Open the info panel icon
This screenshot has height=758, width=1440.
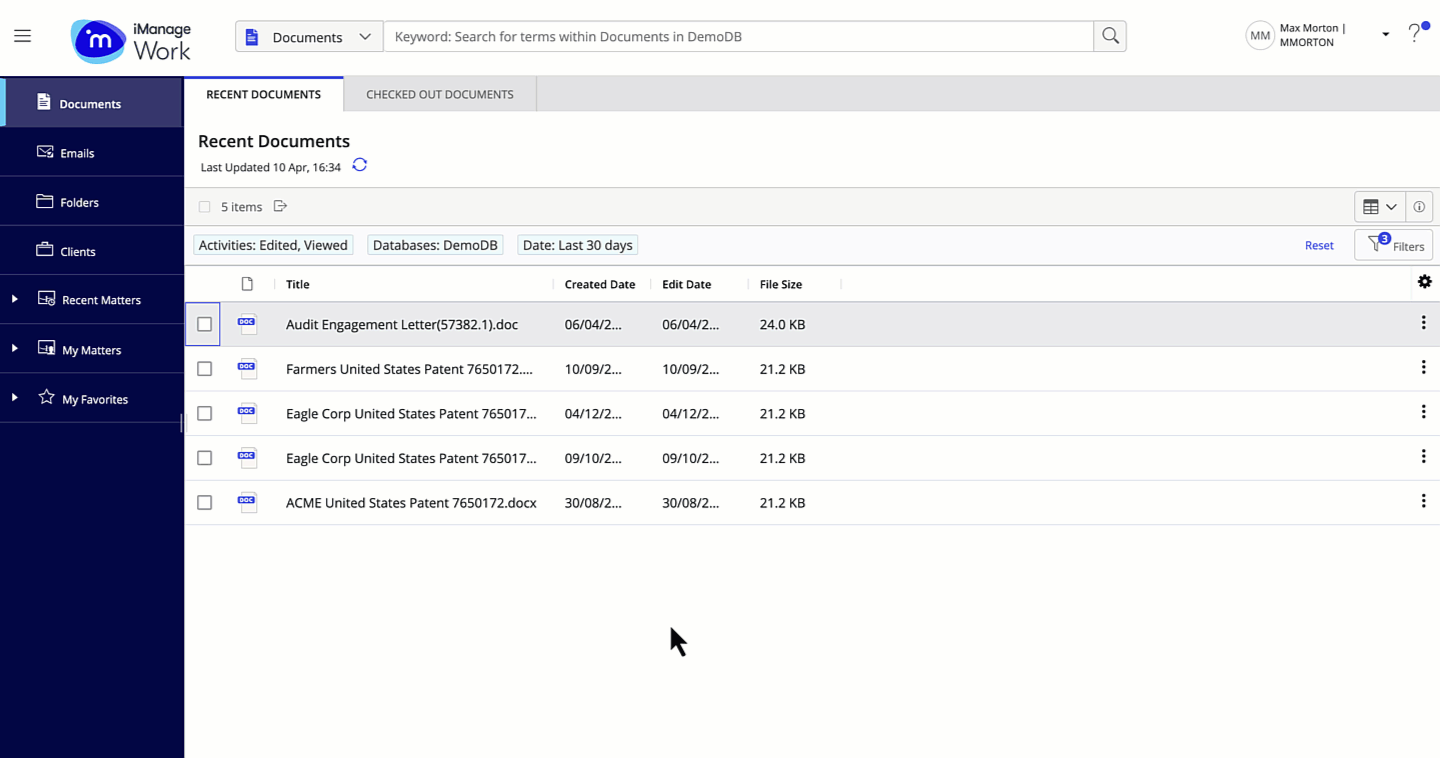(x=1419, y=207)
